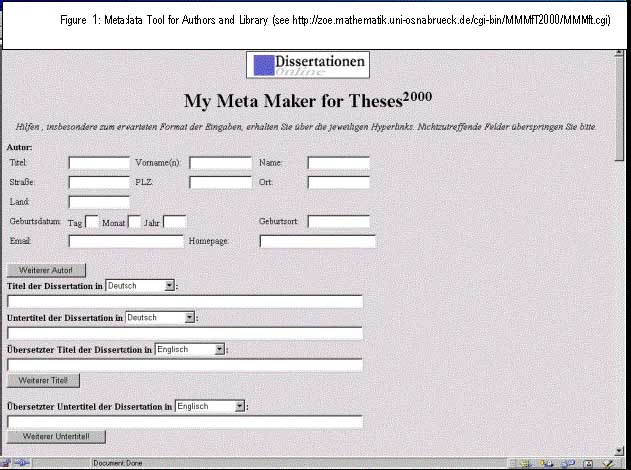Click the scrollbar down arrow
This screenshot has height=470, width=631.
620,451
